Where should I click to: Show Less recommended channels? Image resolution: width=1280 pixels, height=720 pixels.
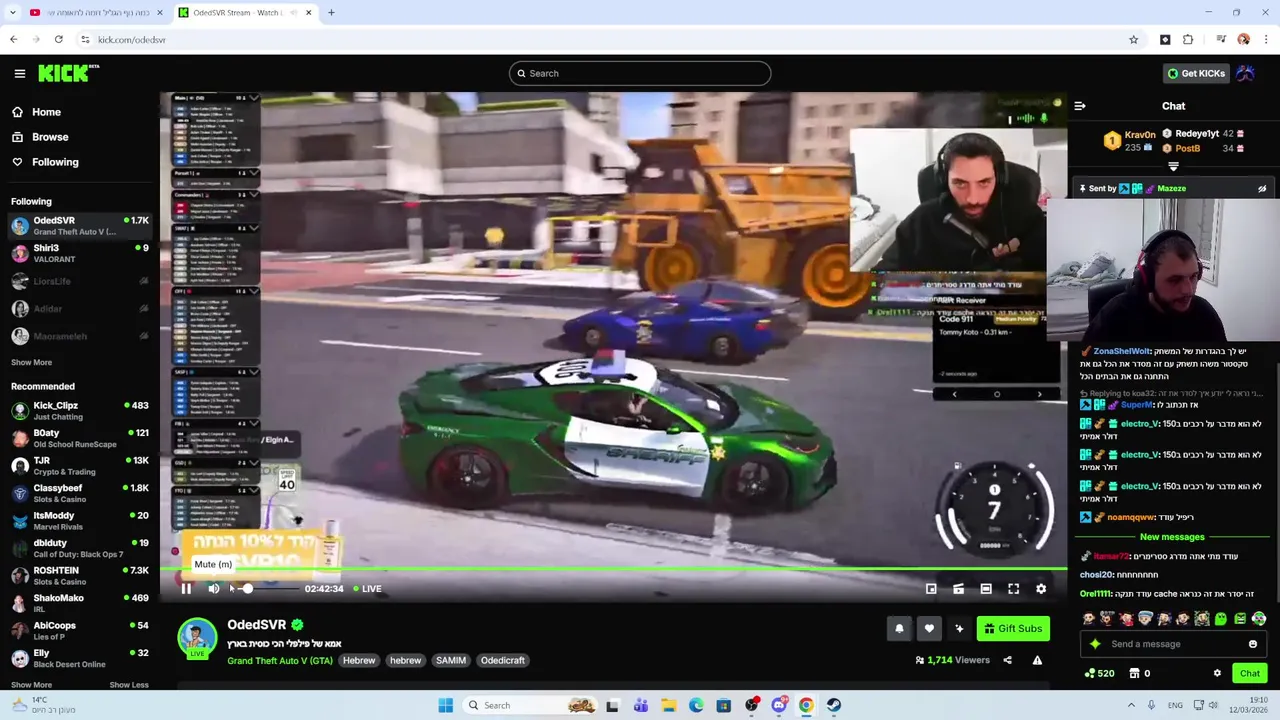(128, 685)
